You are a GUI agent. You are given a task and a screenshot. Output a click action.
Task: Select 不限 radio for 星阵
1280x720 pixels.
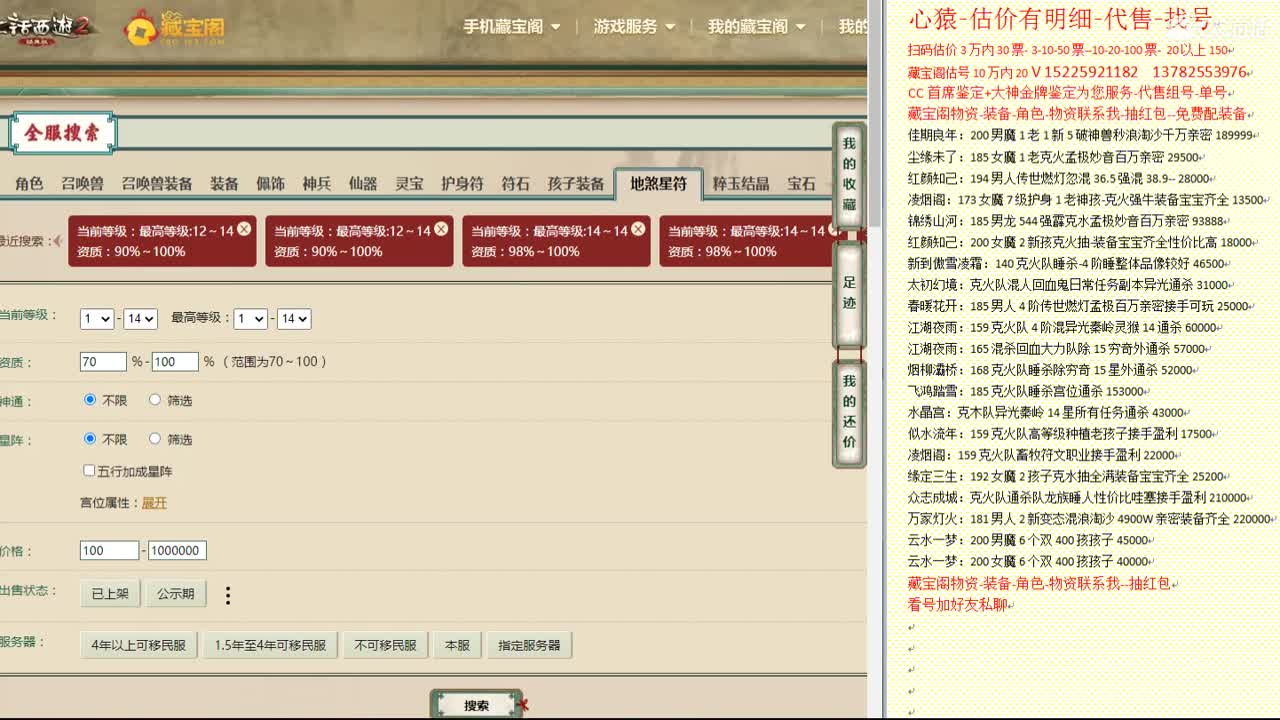click(90, 439)
